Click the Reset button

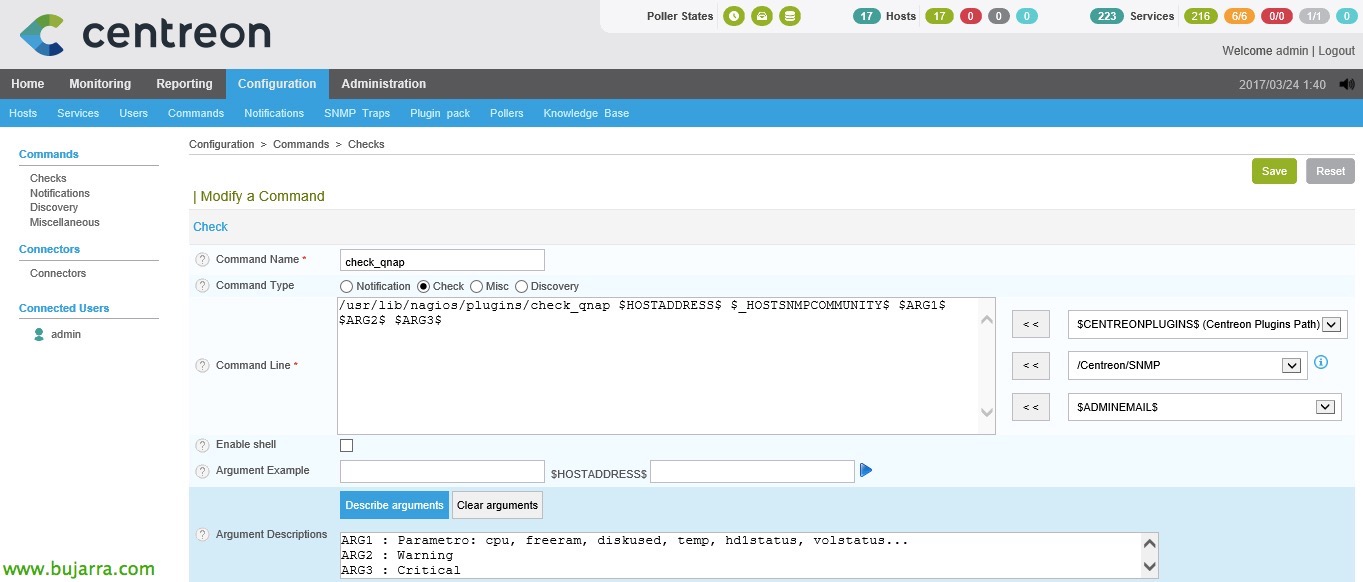[1330, 171]
